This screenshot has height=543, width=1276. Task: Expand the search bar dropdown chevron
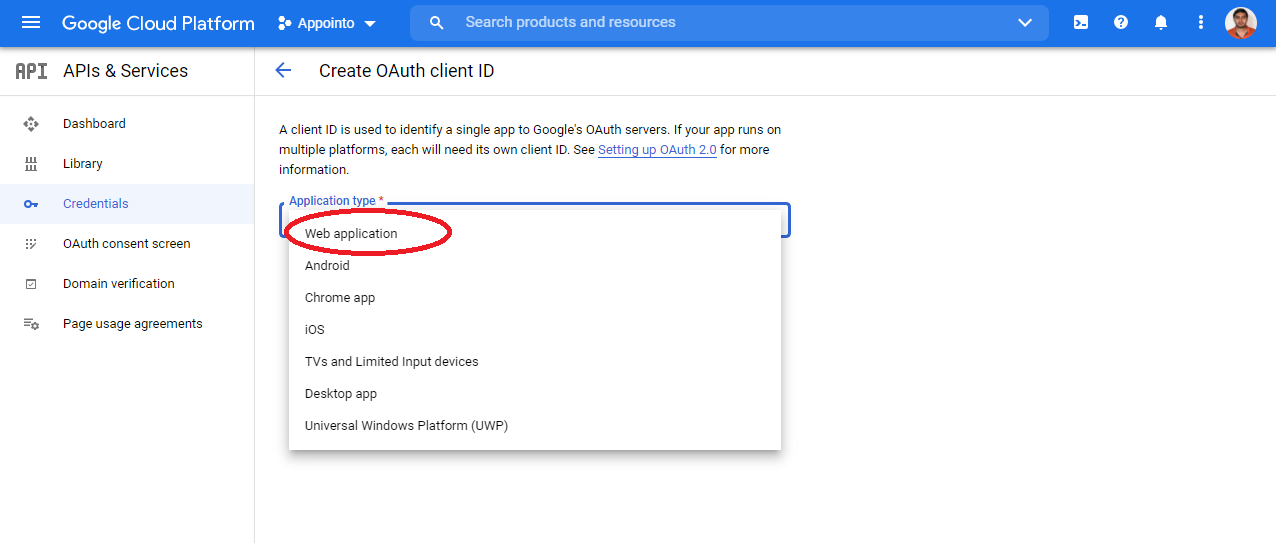tap(1025, 23)
